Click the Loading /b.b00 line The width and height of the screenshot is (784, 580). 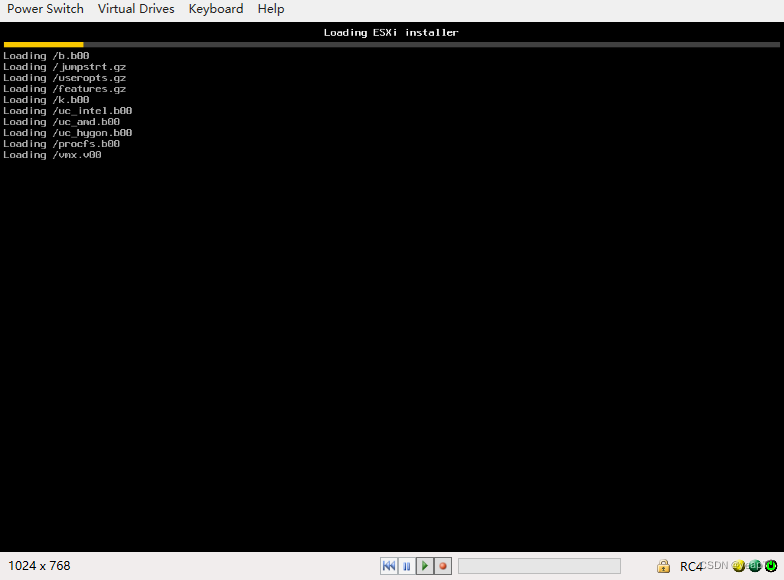[x=46, y=56]
